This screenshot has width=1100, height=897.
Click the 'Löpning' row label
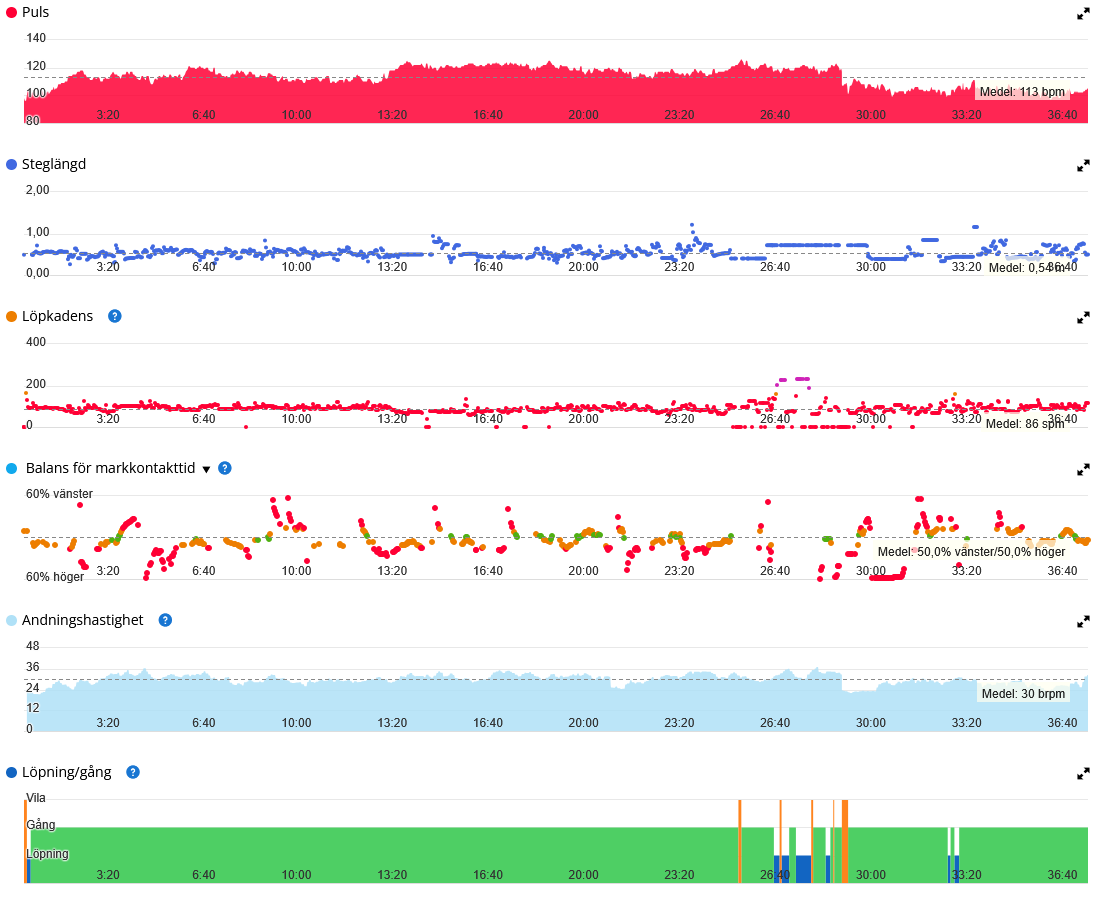click(48, 854)
